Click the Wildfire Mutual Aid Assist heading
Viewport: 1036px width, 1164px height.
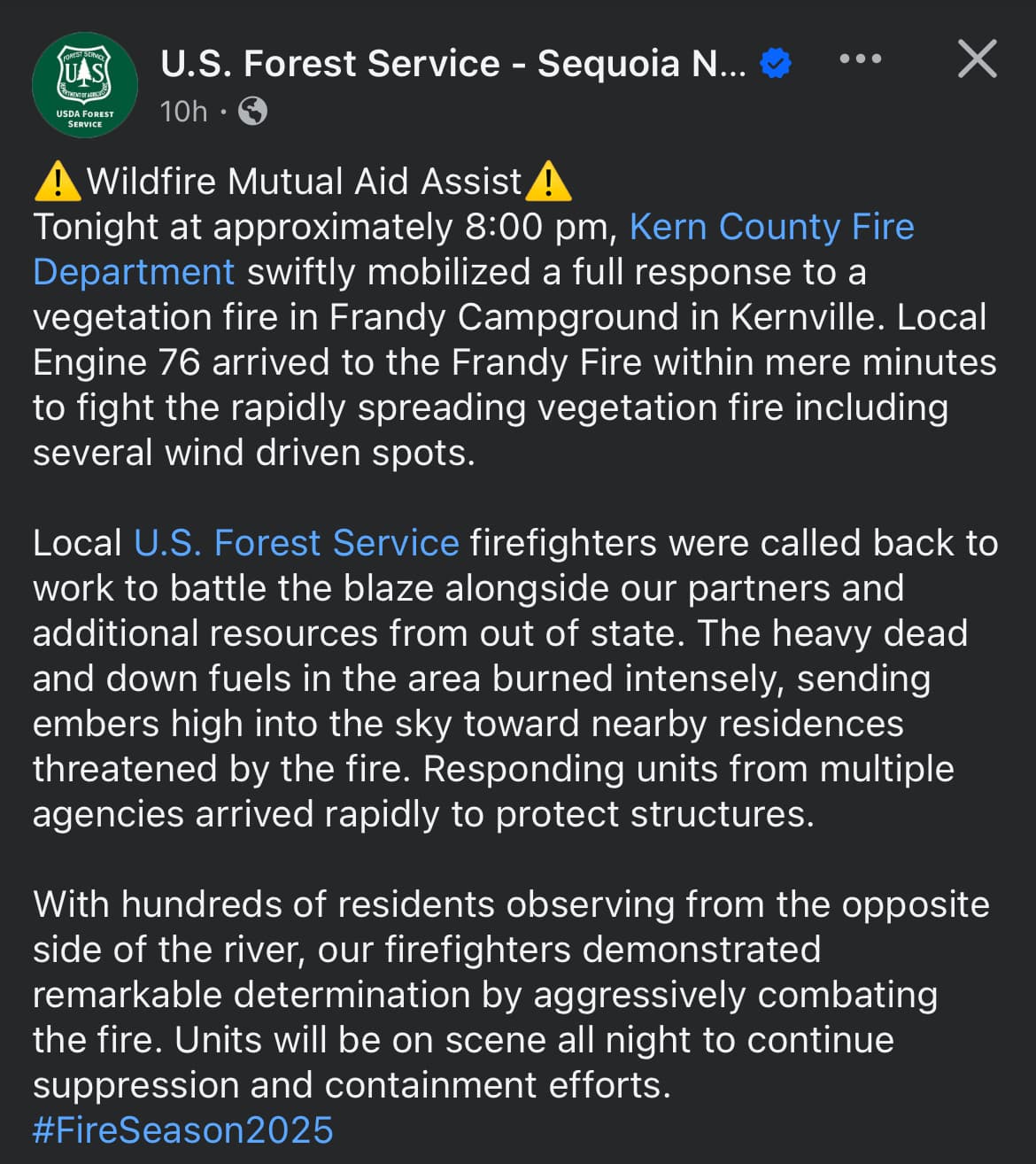[304, 181]
